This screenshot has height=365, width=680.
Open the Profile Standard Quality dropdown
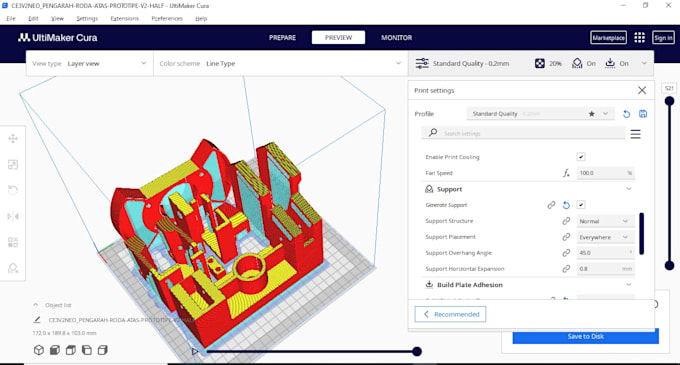point(540,114)
